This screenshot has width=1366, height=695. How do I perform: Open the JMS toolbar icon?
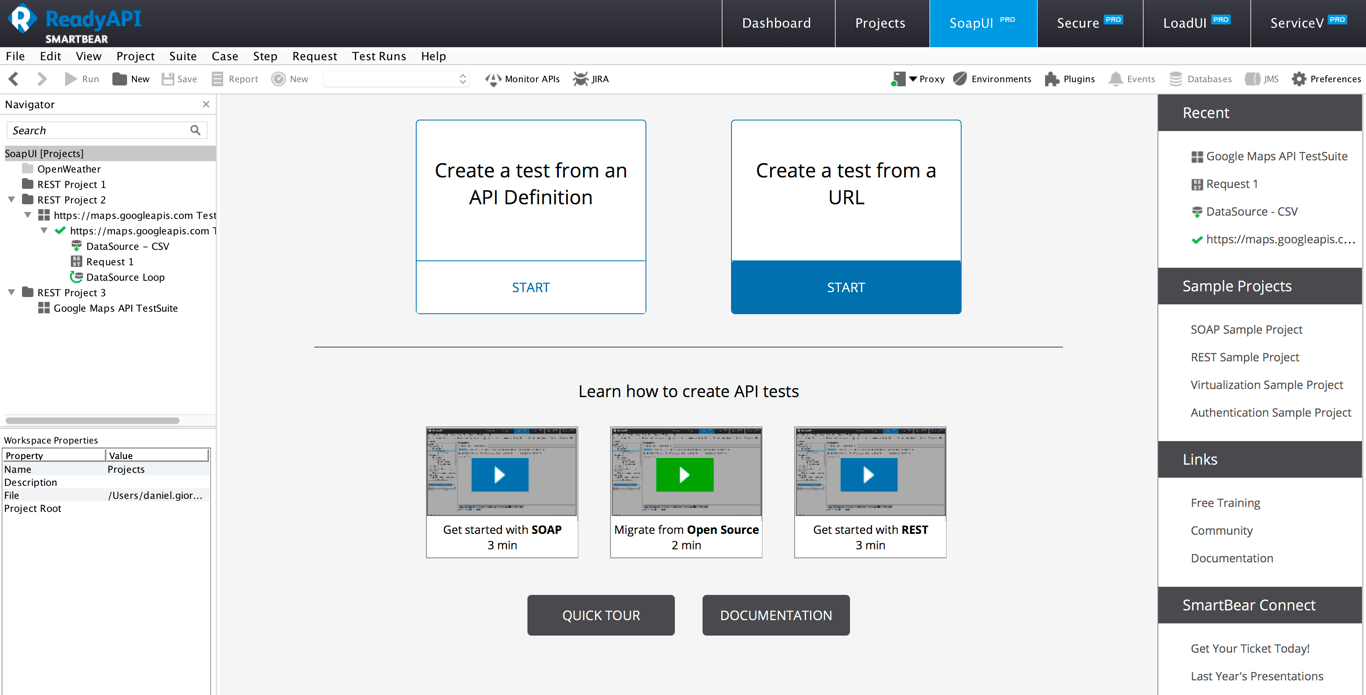pos(1252,79)
